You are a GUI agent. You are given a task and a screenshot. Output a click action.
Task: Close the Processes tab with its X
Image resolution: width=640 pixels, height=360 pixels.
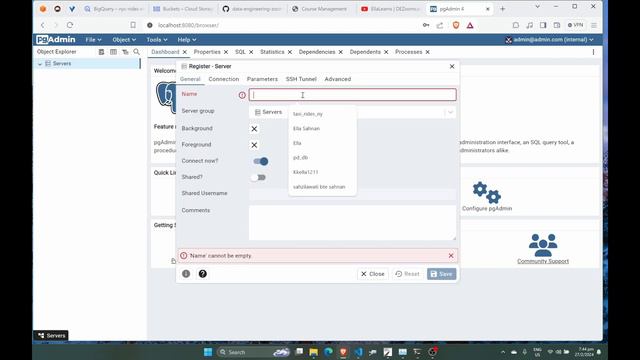tap(428, 52)
